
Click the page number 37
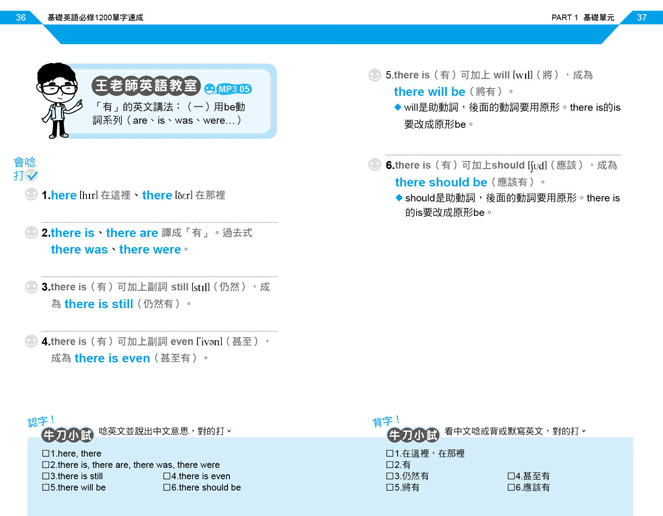click(642, 17)
